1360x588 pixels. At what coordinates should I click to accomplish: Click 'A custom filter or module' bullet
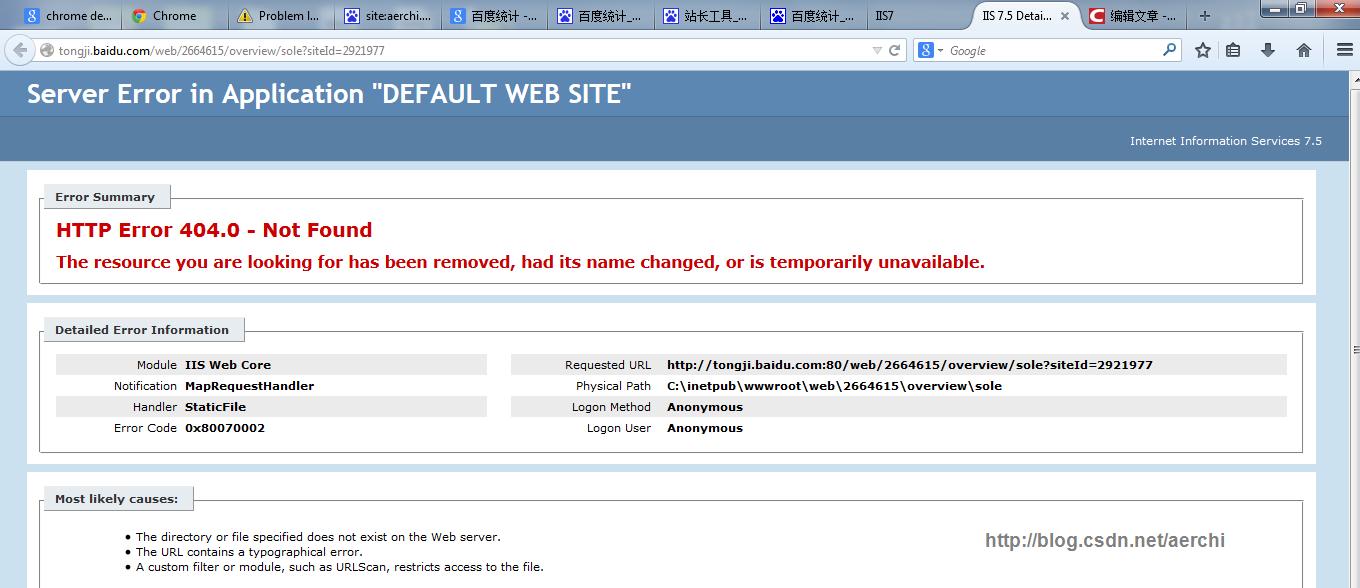point(339,567)
